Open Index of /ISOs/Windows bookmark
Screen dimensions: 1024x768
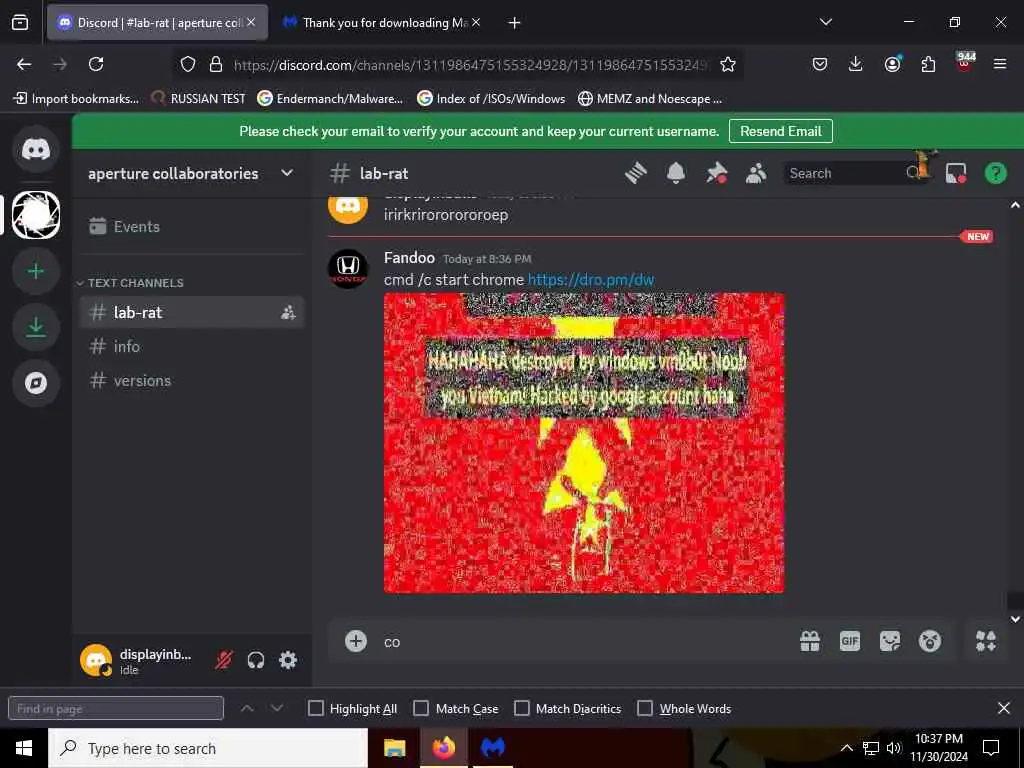point(491,99)
